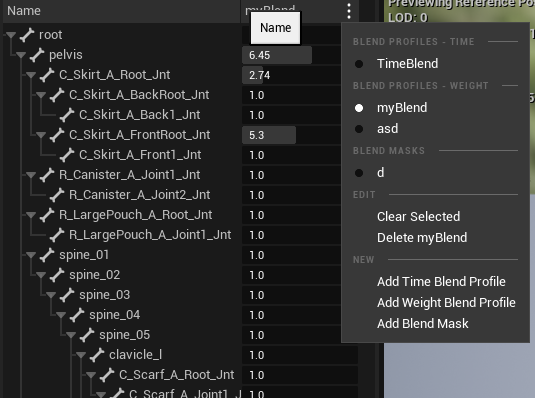The image size is (535, 398).
Task: Click bone icon of C_Skirt_A_Back1_Jnt
Action: [67, 115]
